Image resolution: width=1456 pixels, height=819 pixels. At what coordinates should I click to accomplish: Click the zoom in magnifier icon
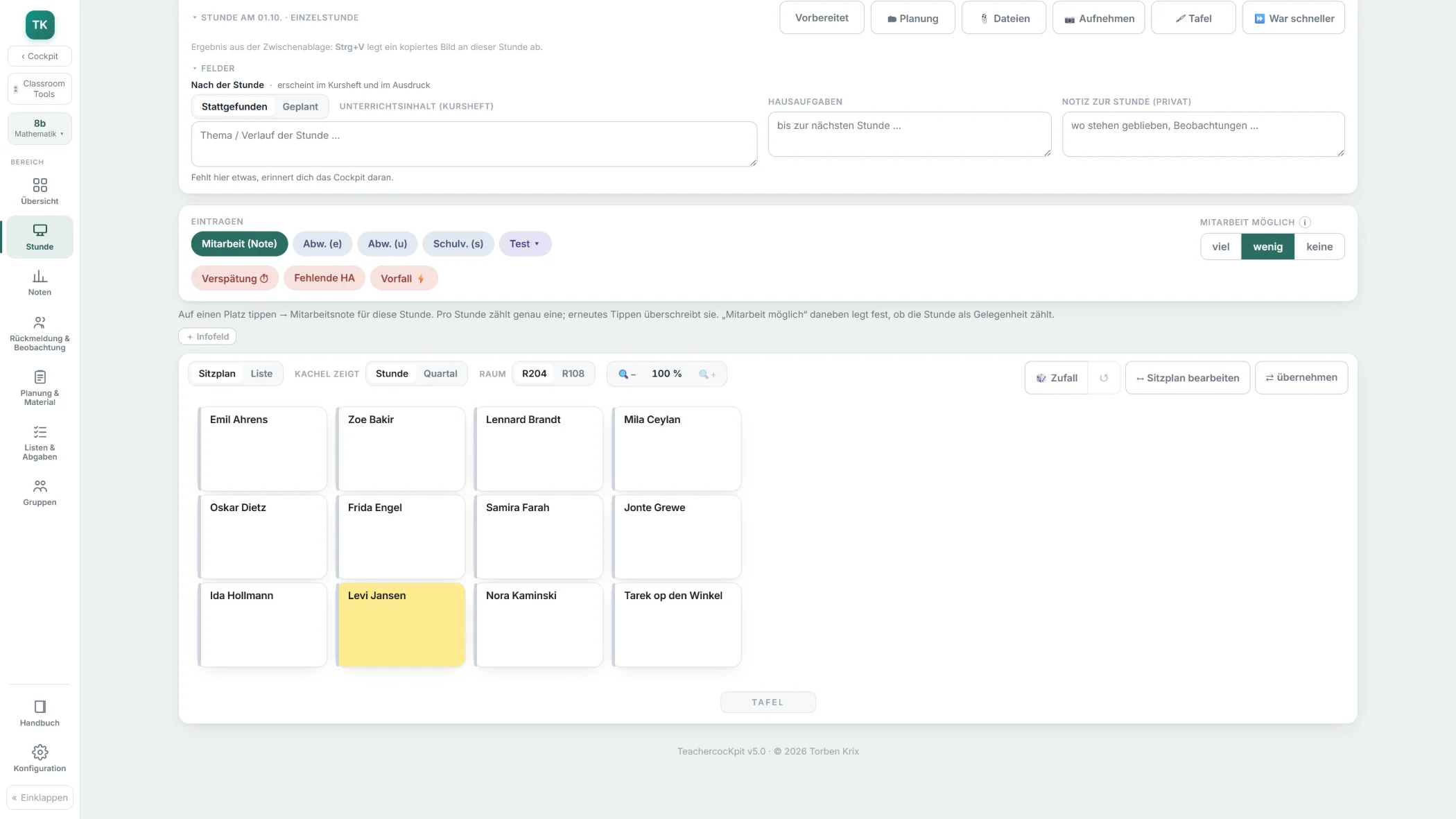707,374
